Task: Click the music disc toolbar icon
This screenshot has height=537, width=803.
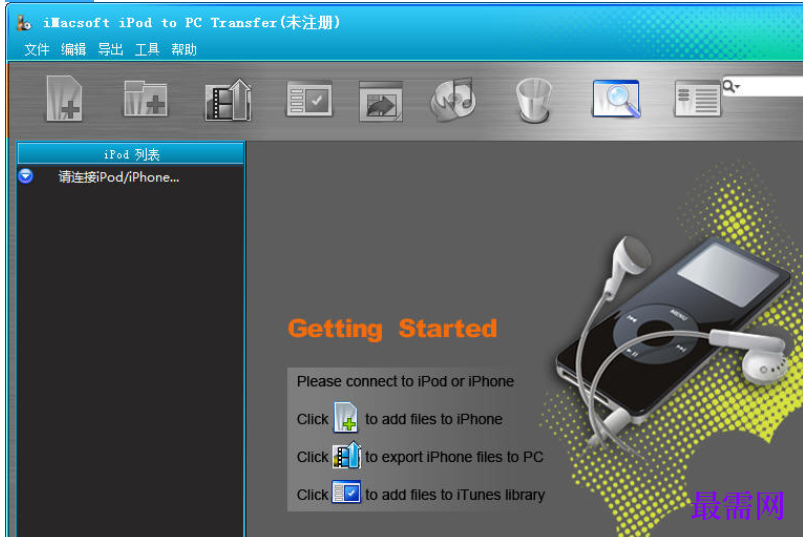Action: [x=453, y=99]
